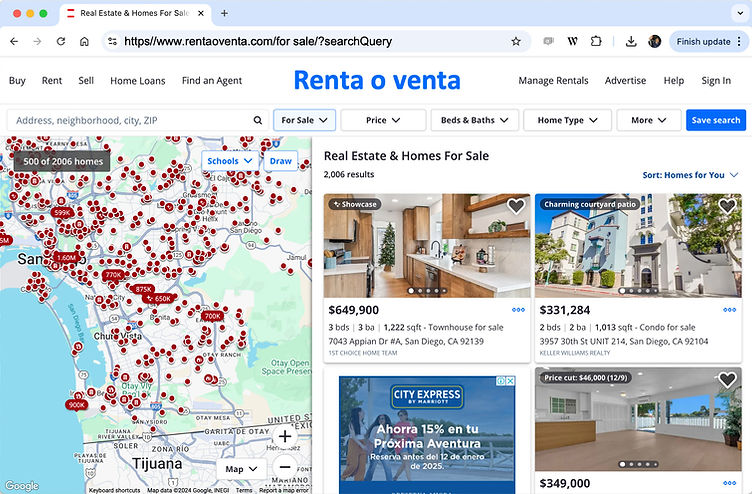Click the 599K map price marker
This screenshot has width=752, height=494.
(x=62, y=212)
